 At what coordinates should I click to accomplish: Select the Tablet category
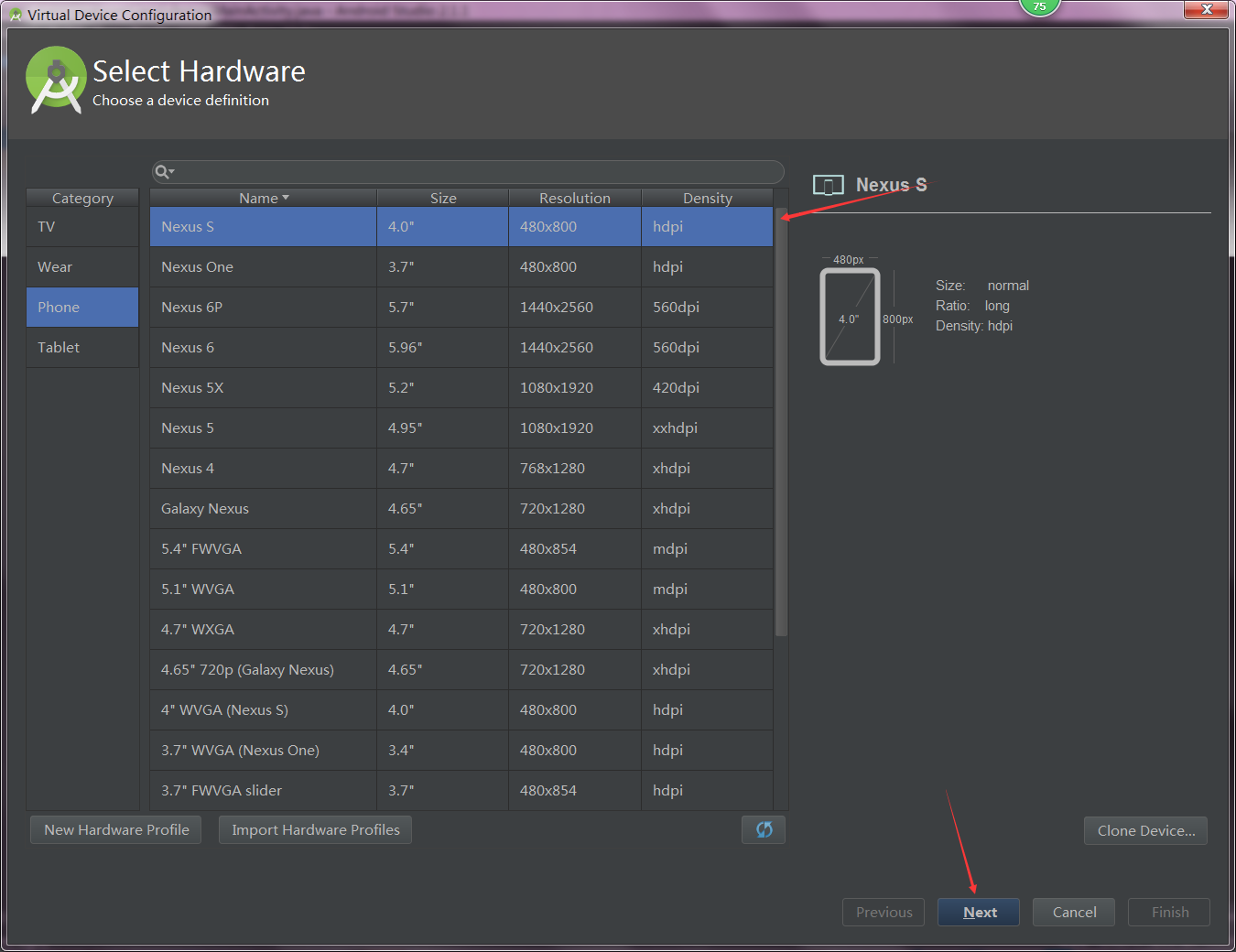pos(82,348)
